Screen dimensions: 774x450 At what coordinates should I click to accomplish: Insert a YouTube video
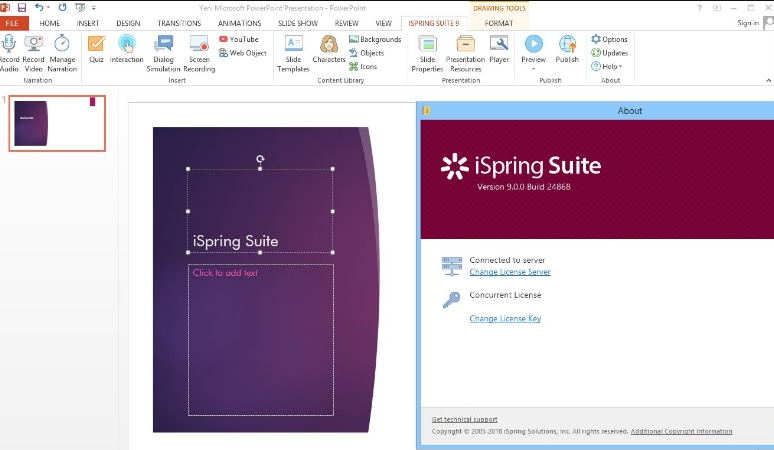(x=239, y=39)
